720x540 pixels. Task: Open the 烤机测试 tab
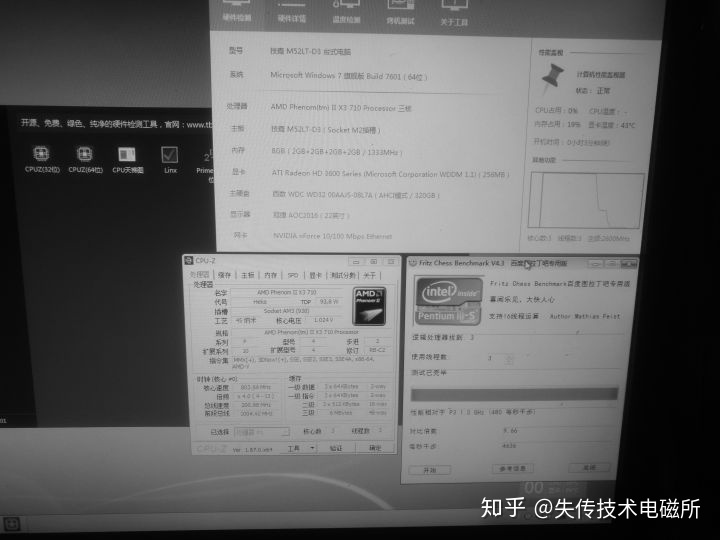click(400, 14)
